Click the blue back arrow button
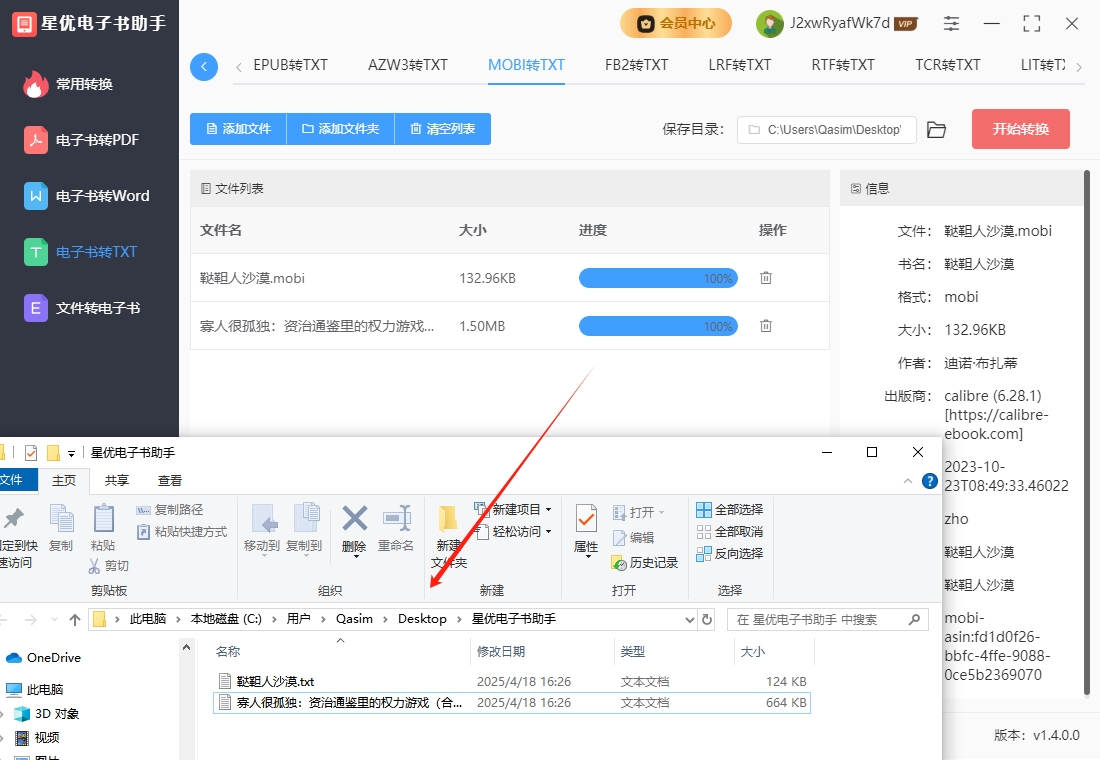The width and height of the screenshot is (1100, 760). 204,67
